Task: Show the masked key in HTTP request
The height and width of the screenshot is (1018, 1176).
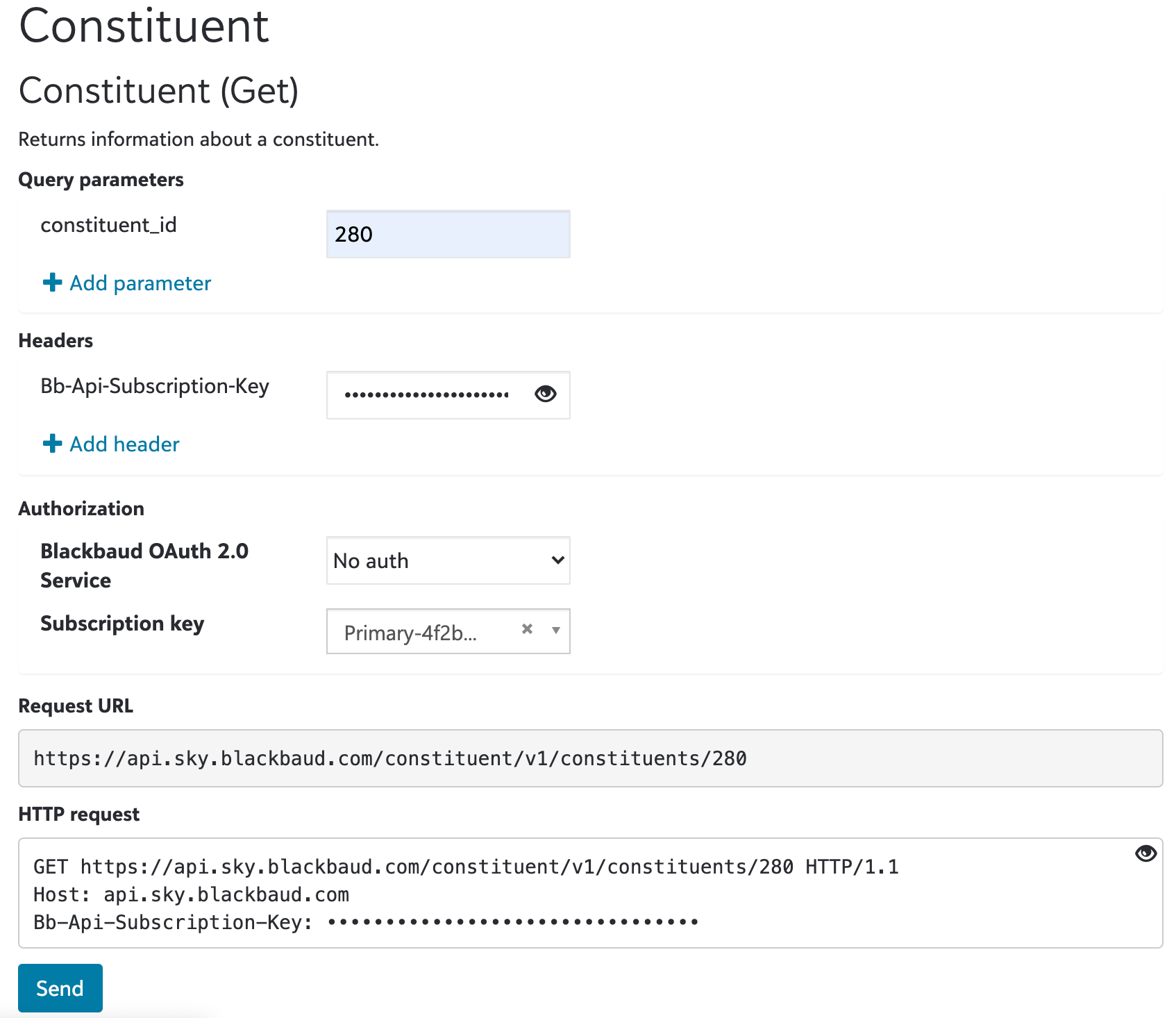Action: [x=1145, y=853]
